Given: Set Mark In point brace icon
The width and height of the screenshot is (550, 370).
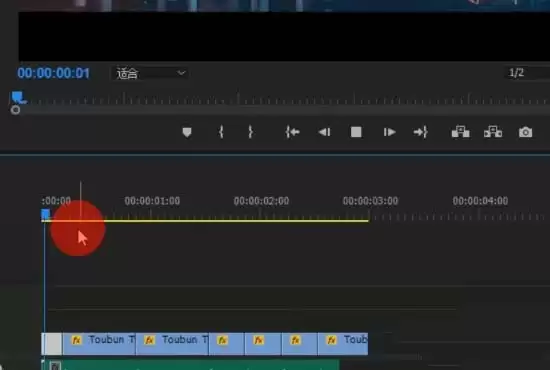Looking at the screenshot, I should pyautogui.click(x=221, y=132).
